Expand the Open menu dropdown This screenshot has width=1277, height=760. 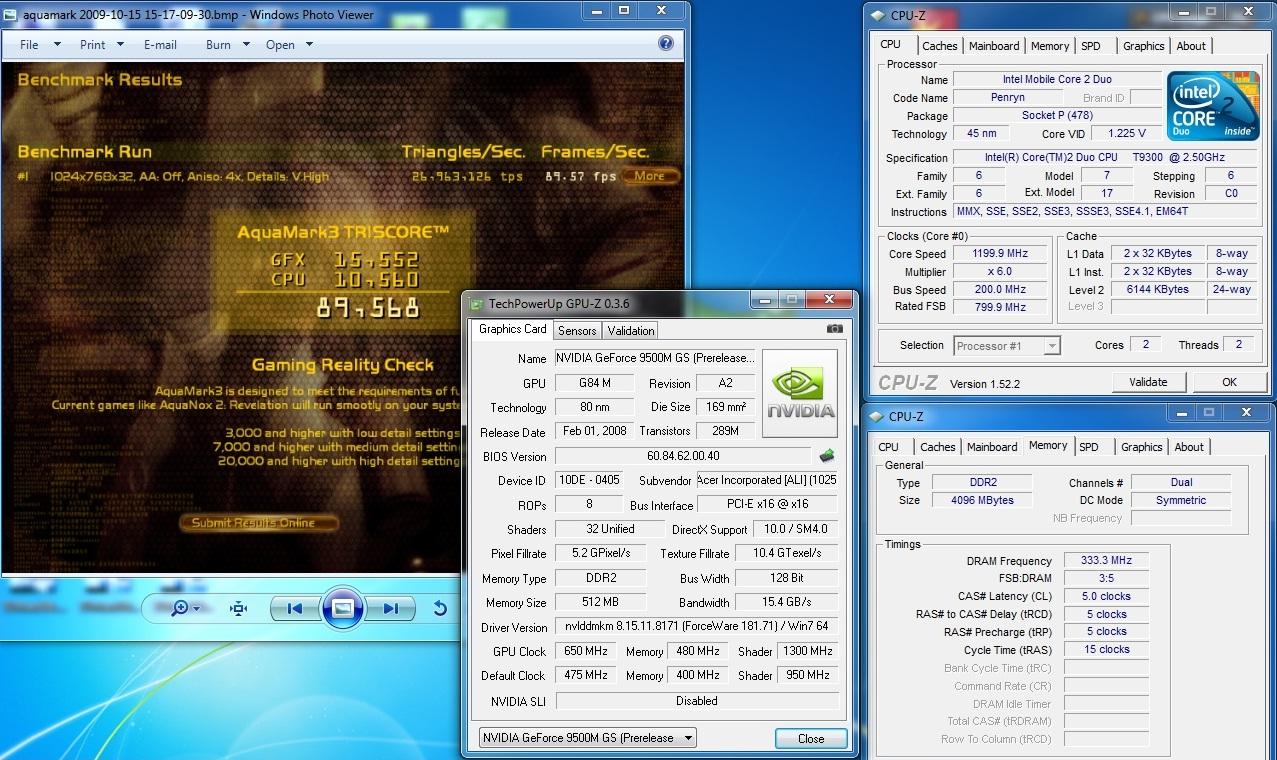[x=289, y=45]
